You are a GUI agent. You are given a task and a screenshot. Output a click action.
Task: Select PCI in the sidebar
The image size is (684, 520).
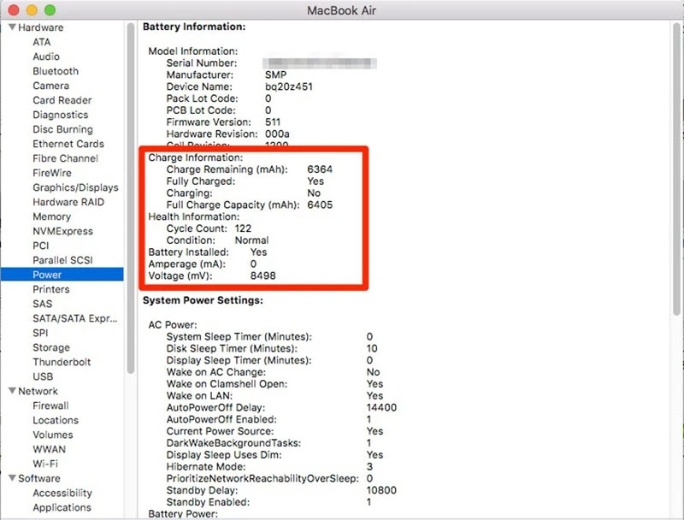[x=41, y=246]
